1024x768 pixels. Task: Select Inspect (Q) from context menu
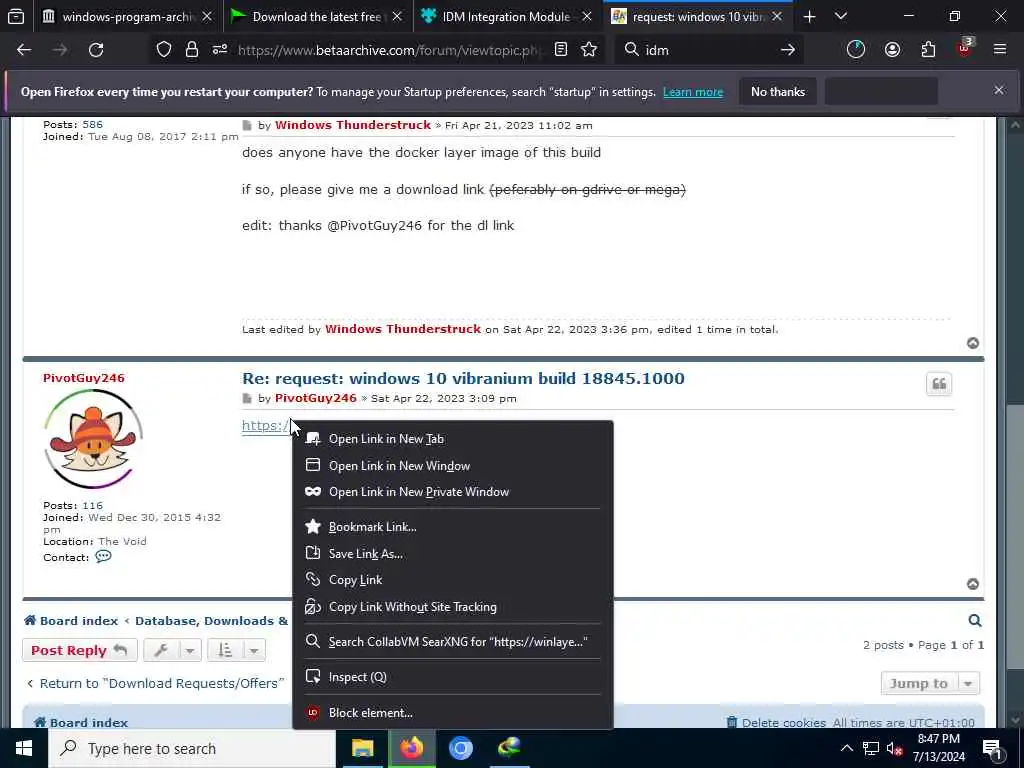(452, 677)
